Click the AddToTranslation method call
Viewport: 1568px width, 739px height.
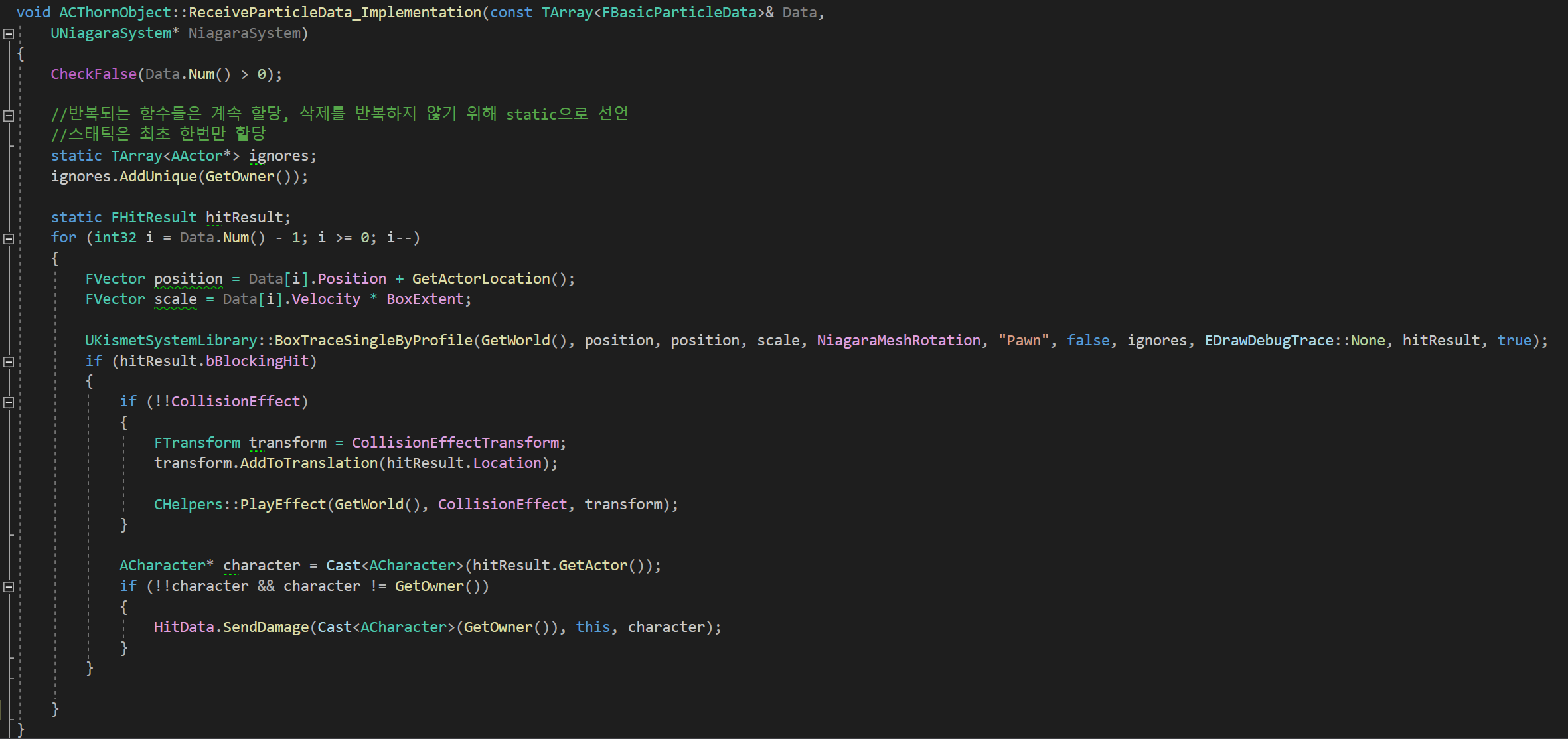[x=309, y=463]
